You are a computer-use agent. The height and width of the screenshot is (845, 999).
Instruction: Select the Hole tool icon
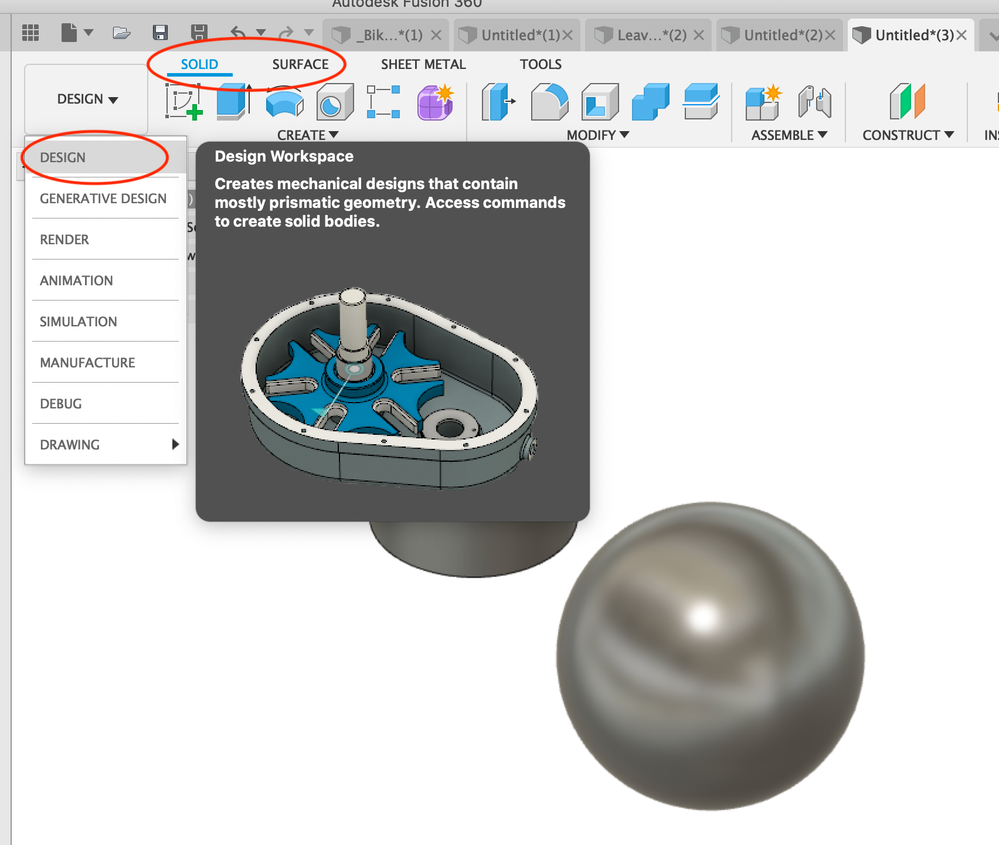pos(334,102)
